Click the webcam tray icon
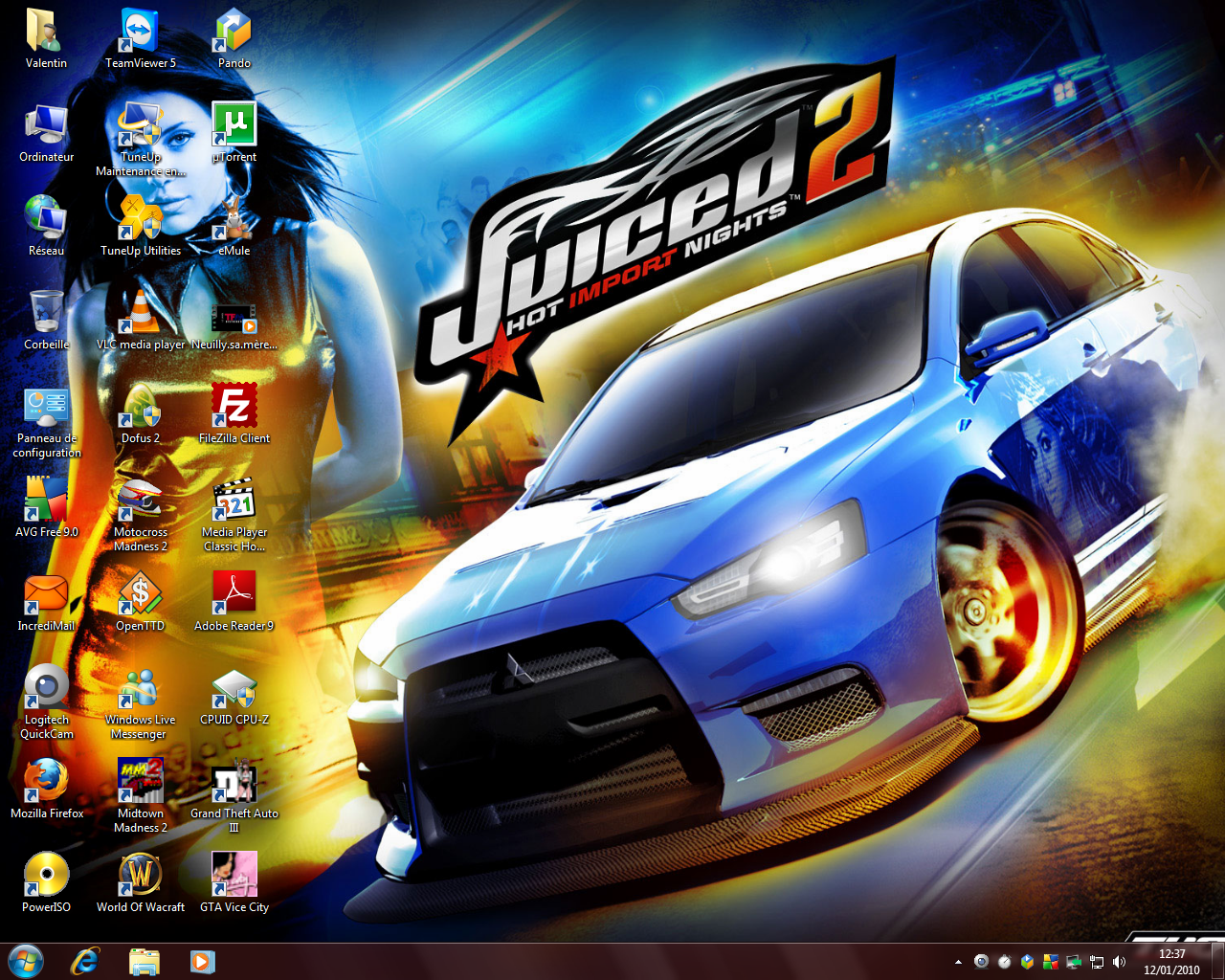The image size is (1225, 980). pos(981,961)
